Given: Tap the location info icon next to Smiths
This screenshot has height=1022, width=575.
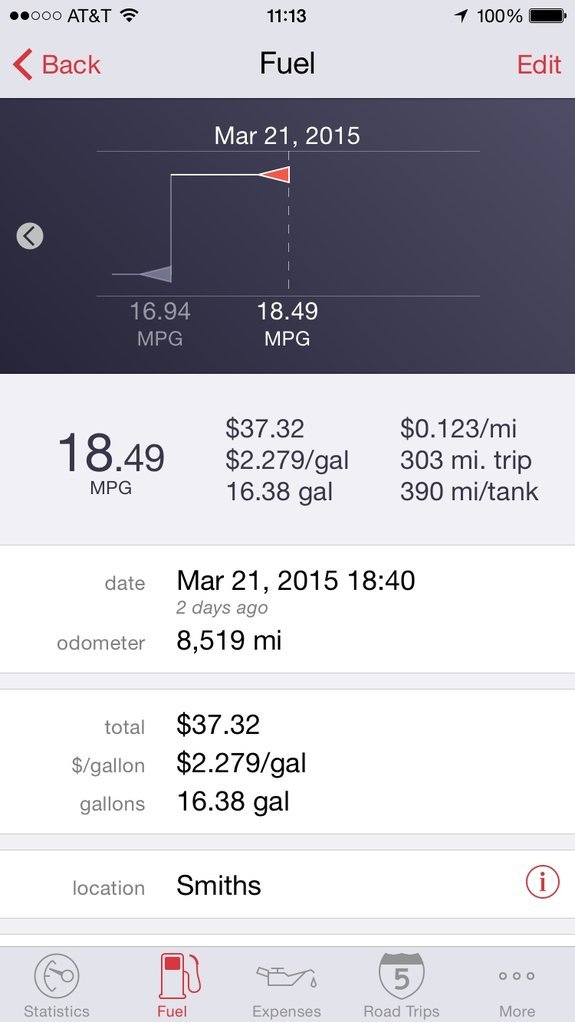Looking at the screenshot, I should (x=542, y=883).
